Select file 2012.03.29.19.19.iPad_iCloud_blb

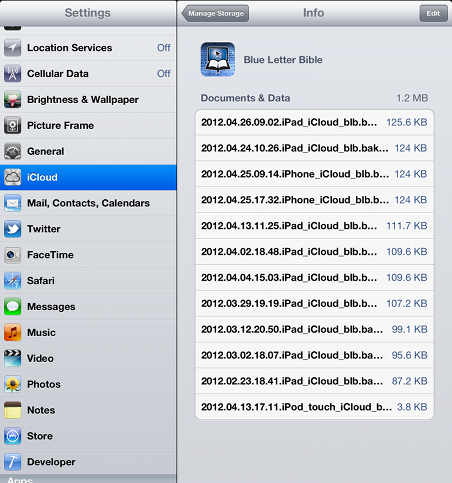coord(315,303)
